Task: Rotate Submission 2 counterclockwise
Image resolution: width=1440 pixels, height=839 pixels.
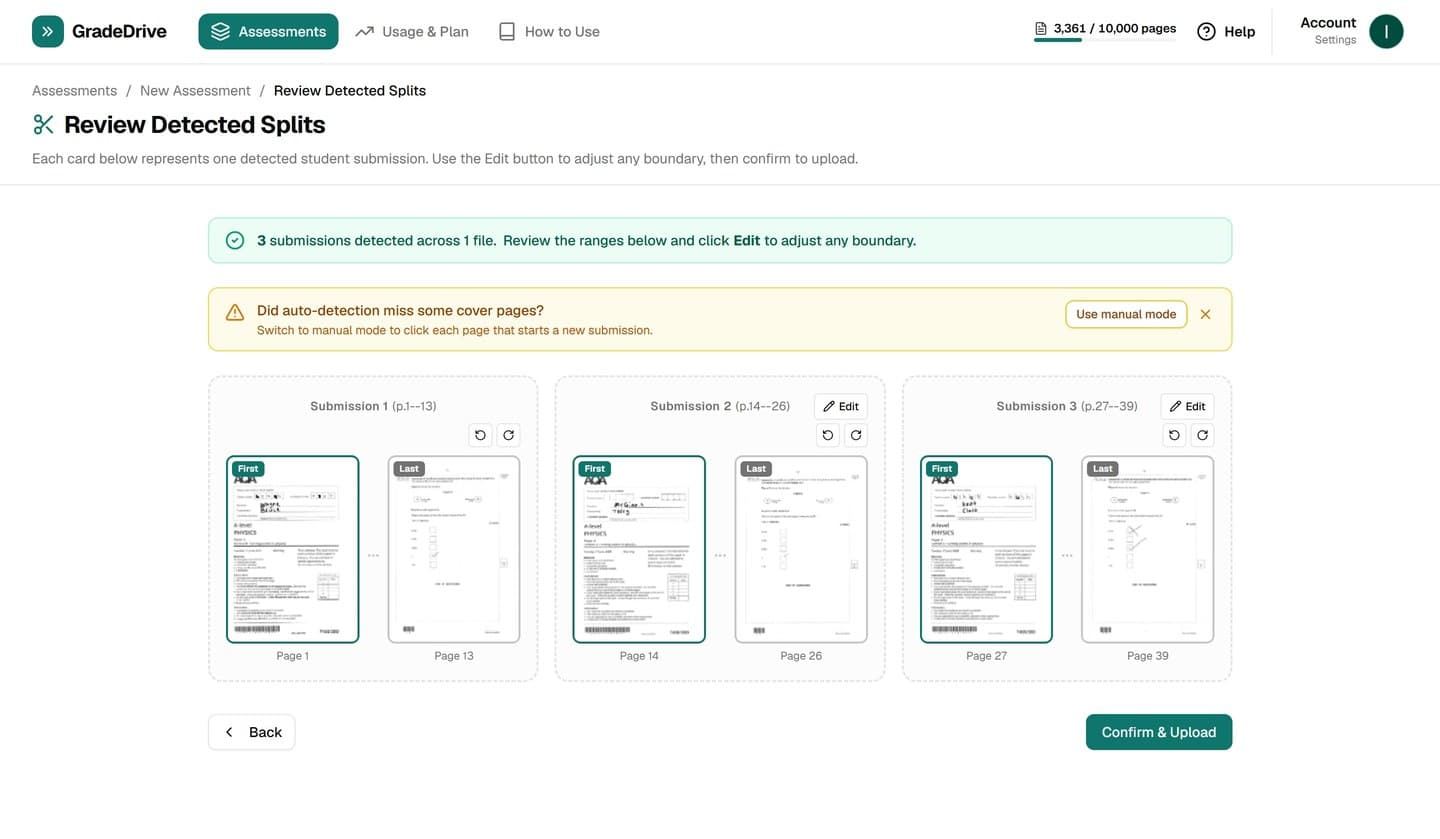Action: (x=827, y=435)
